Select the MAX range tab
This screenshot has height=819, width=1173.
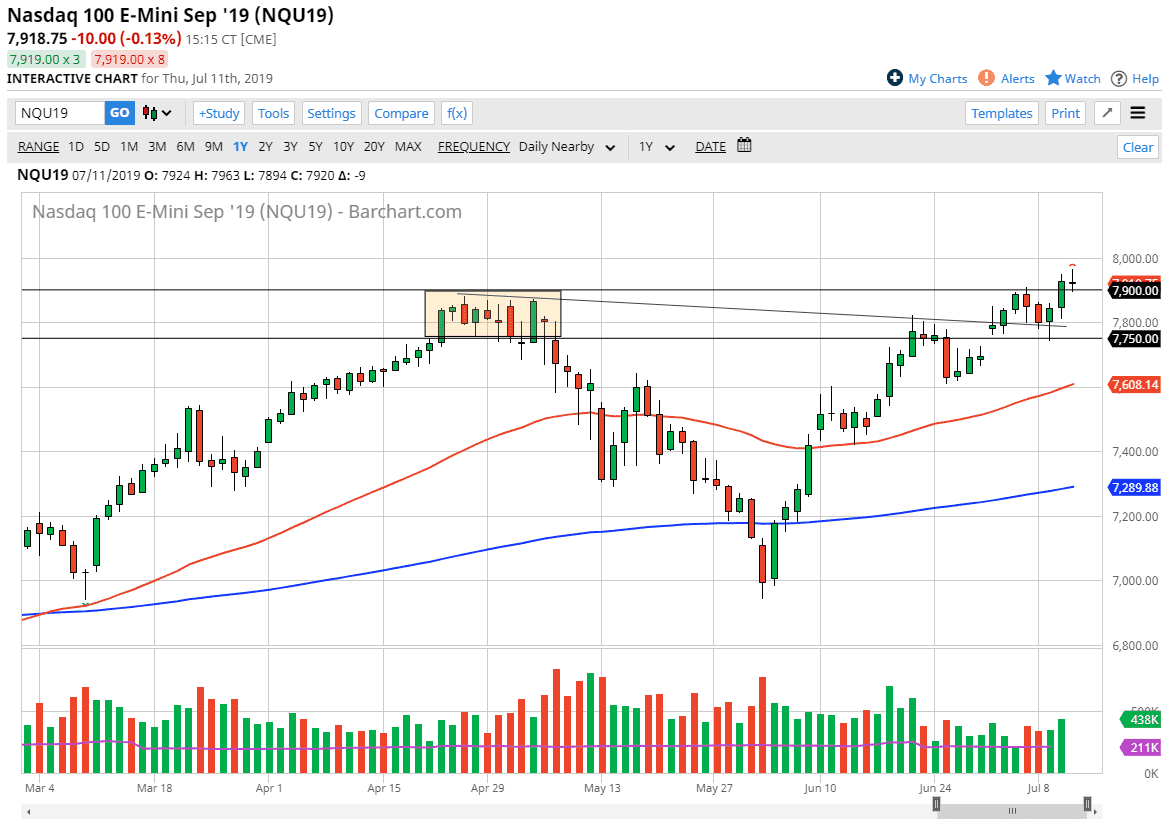click(x=408, y=146)
